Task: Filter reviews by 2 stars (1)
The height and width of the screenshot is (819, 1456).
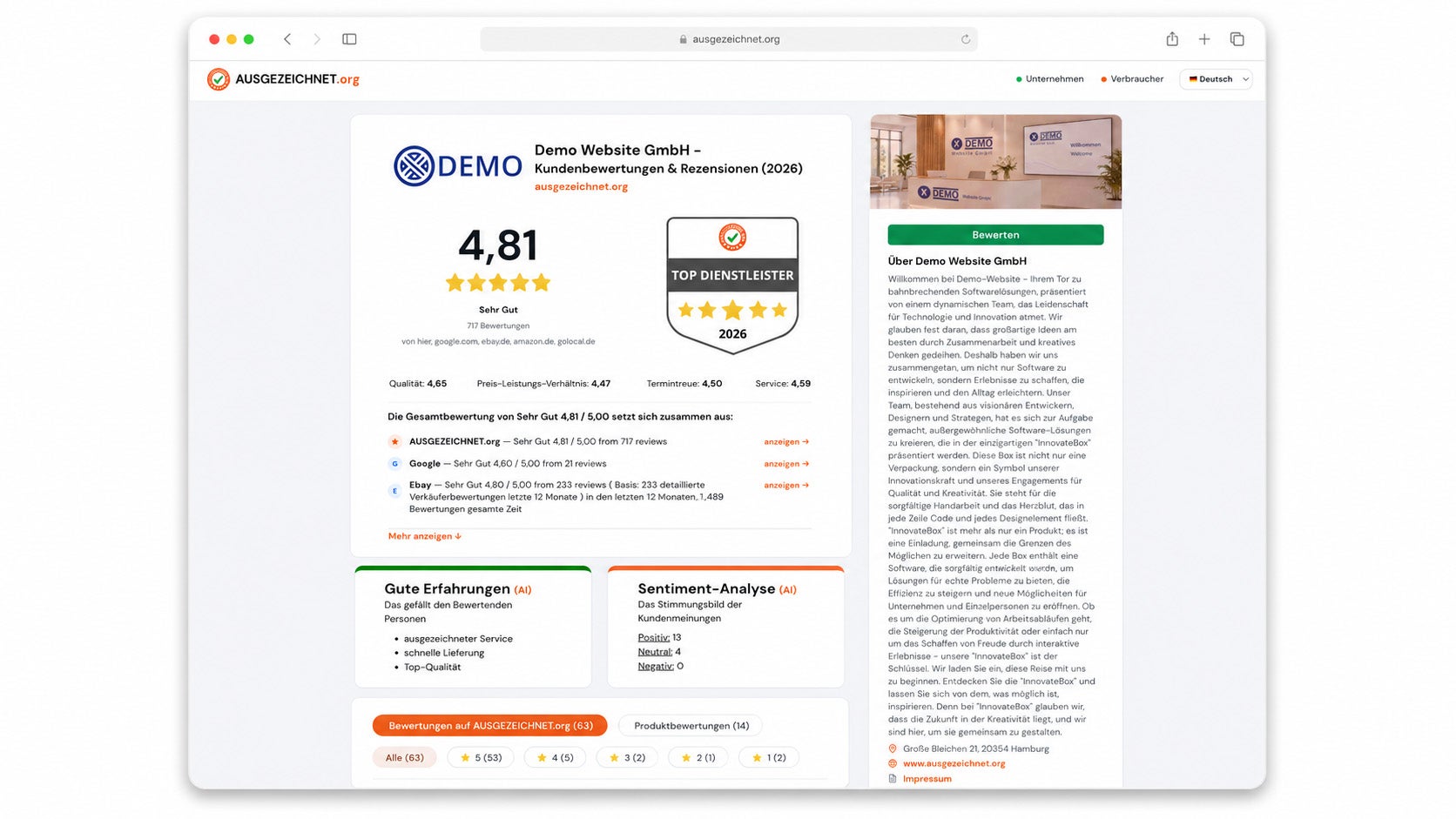Action: coord(699,758)
